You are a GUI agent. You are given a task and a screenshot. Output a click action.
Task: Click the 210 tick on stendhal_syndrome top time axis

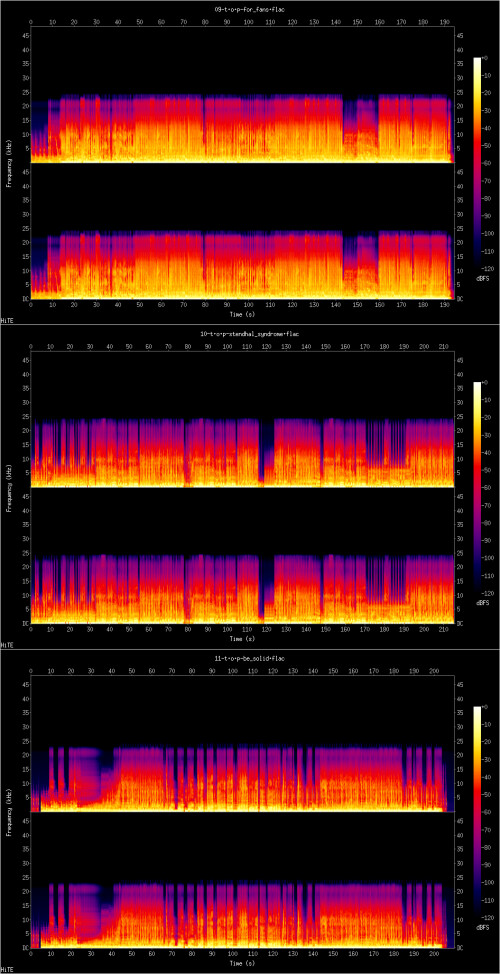[443, 346]
